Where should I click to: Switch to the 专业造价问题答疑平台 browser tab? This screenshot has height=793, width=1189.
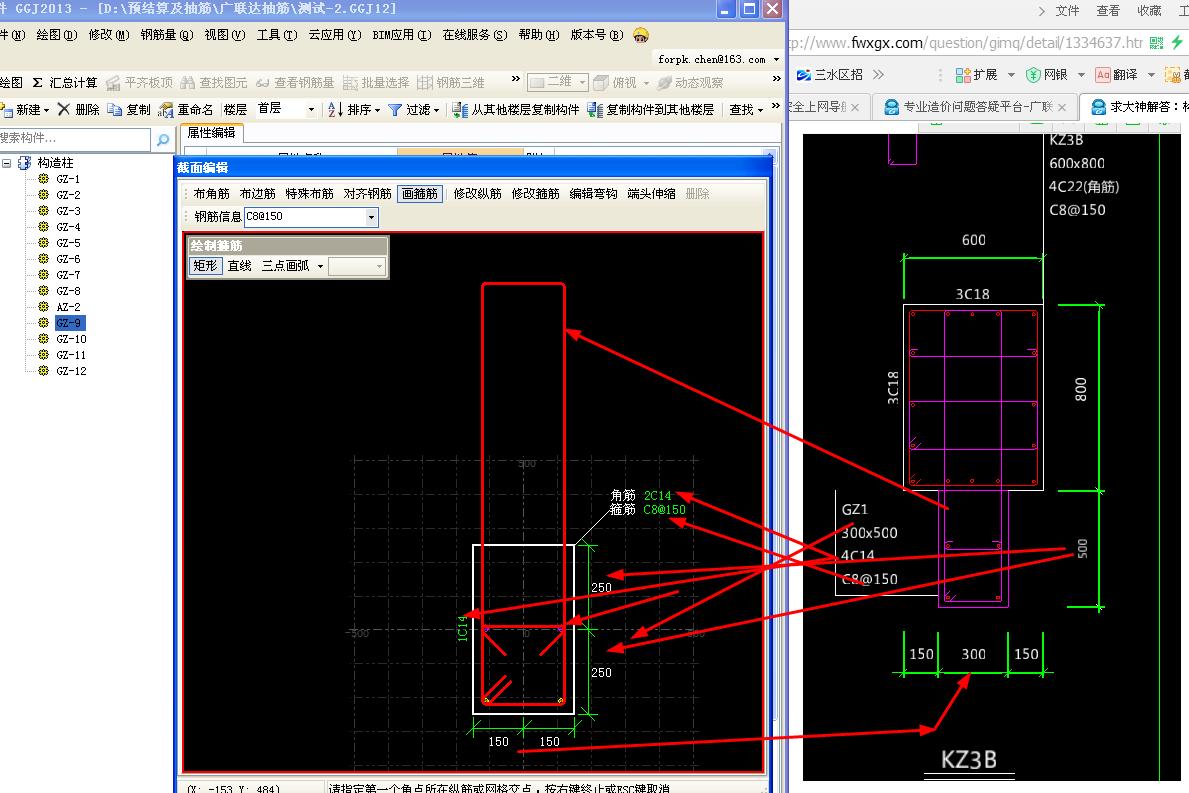tap(977, 107)
